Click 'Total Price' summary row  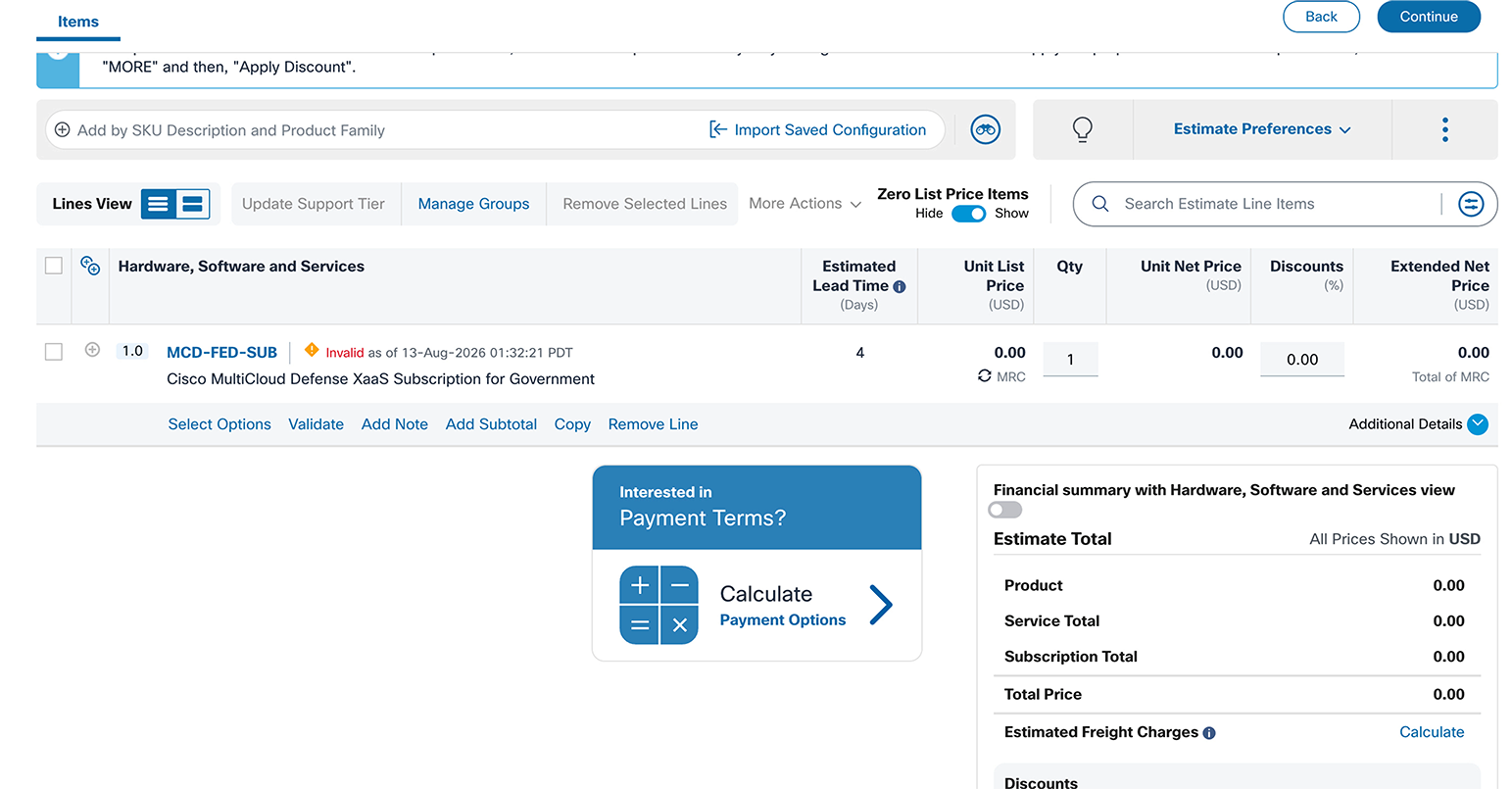[x=1237, y=694]
